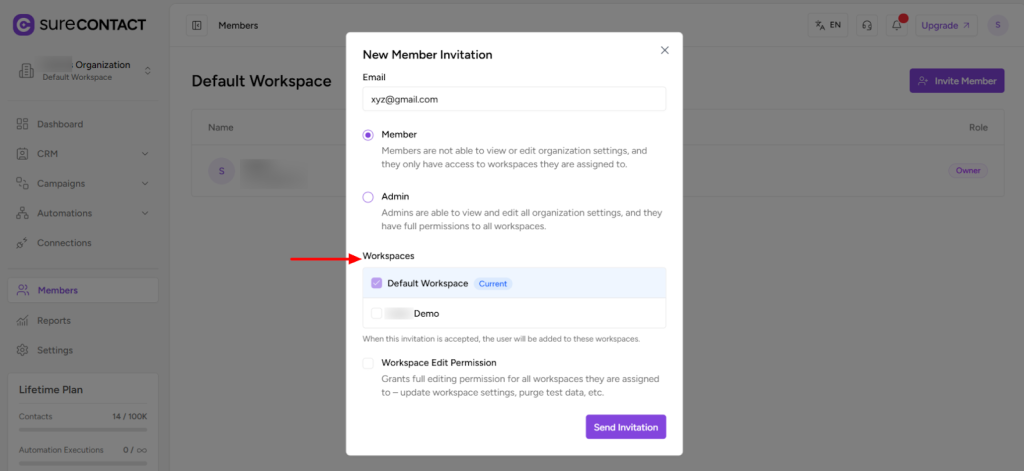Open the user avatar S in top bar
The height and width of the screenshot is (471, 1024).
pyautogui.click(x=996, y=25)
